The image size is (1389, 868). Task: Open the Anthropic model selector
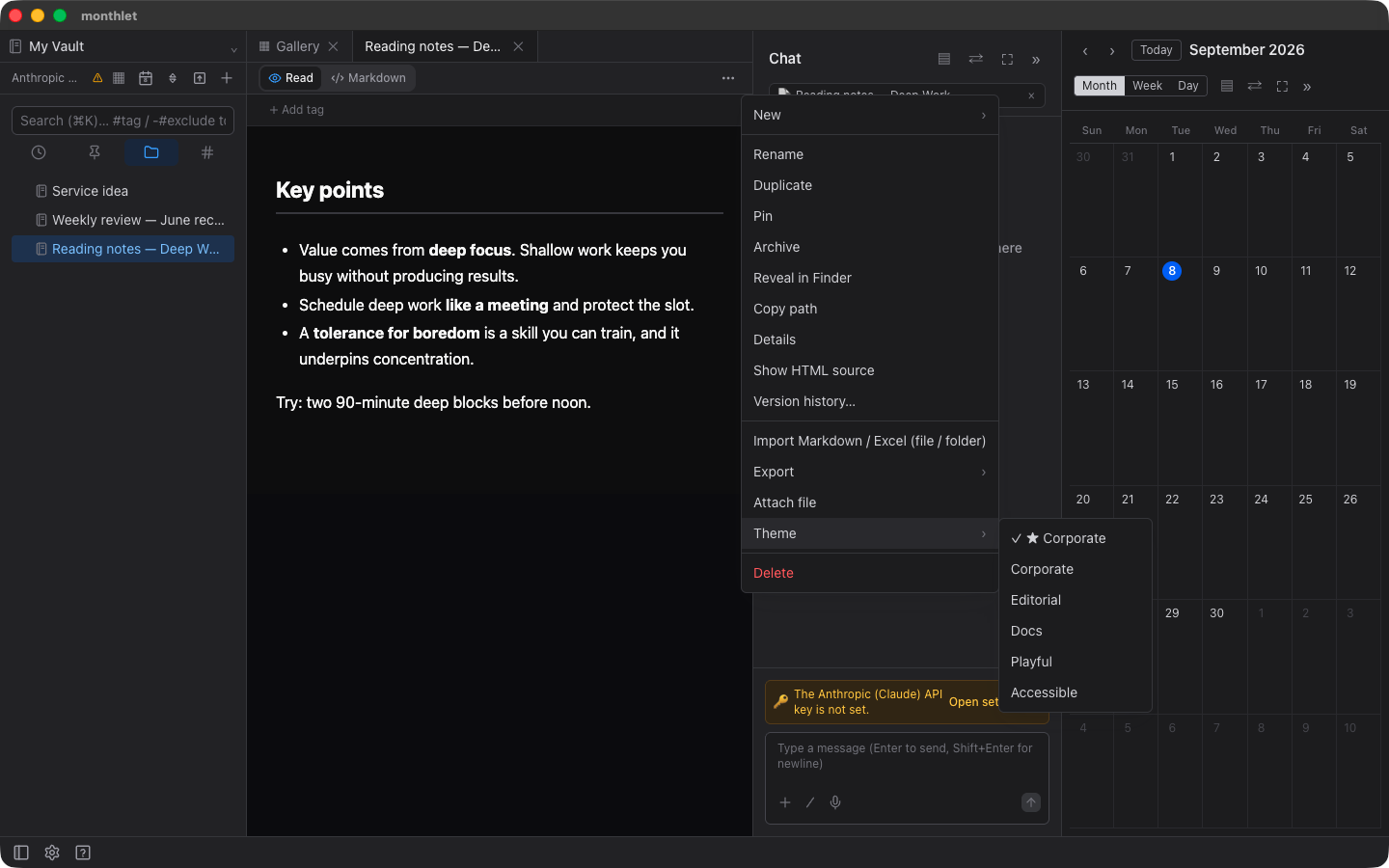44,78
